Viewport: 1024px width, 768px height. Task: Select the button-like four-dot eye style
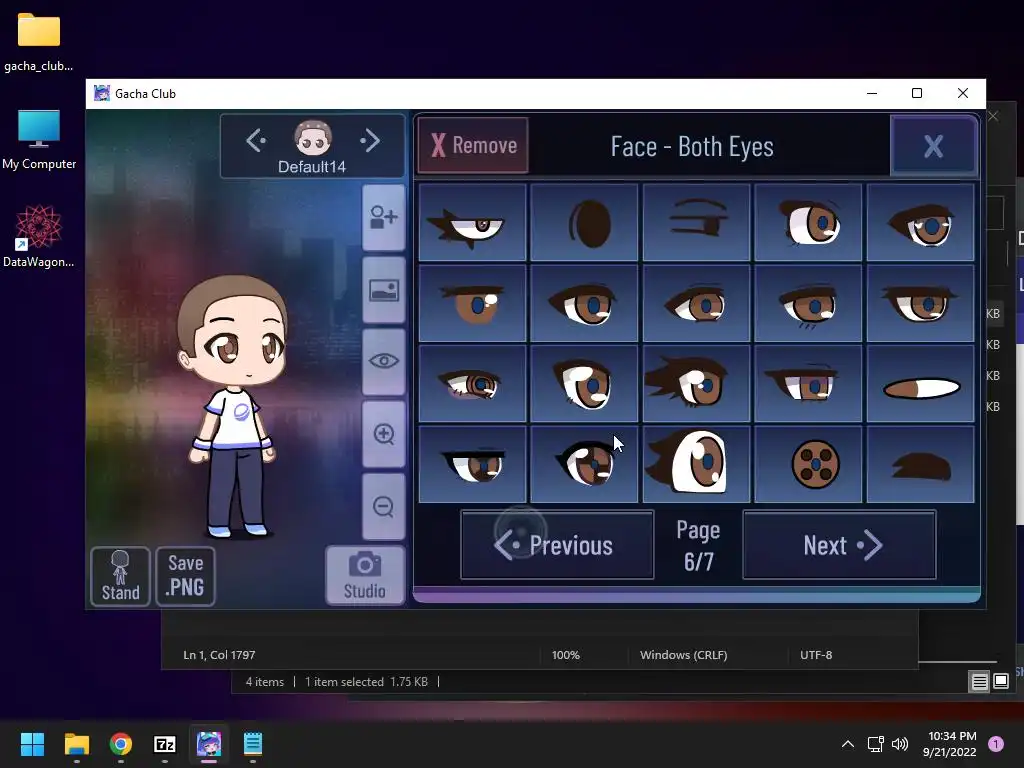coord(808,464)
